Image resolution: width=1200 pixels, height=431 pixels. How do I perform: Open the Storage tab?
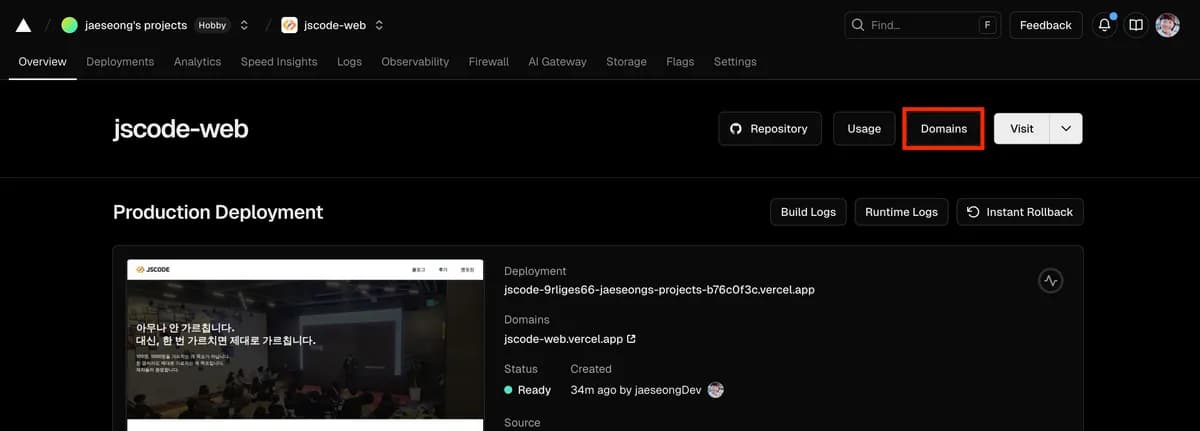click(x=626, y=62)
